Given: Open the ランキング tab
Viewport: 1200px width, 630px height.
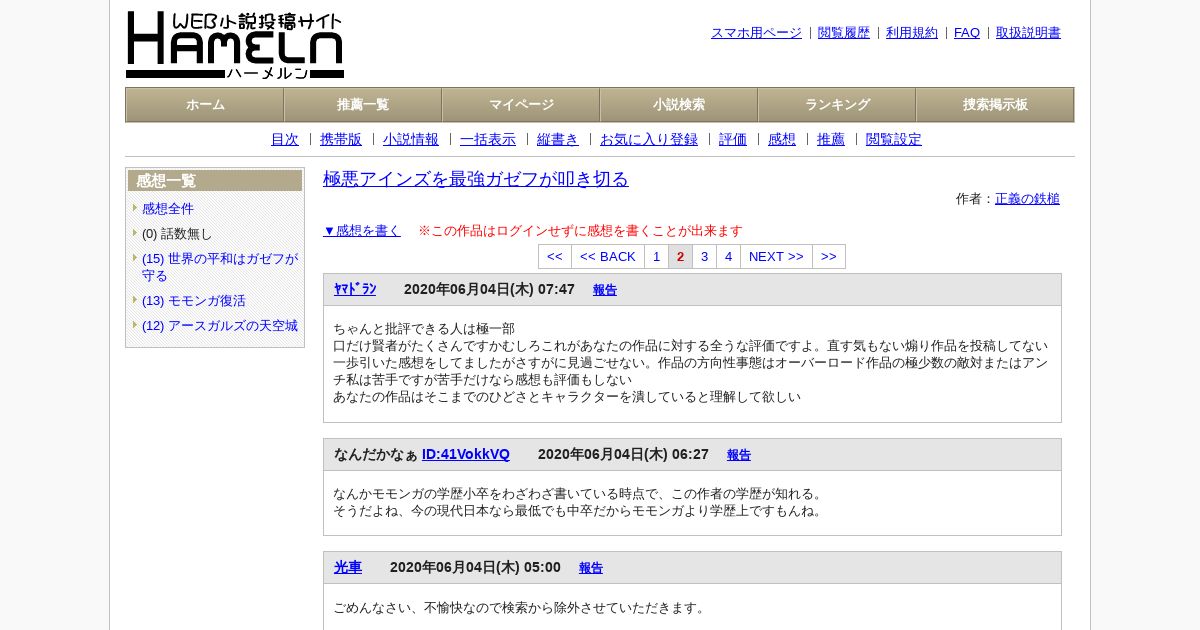Looking at the screenshot, I should tap(837, 105).
